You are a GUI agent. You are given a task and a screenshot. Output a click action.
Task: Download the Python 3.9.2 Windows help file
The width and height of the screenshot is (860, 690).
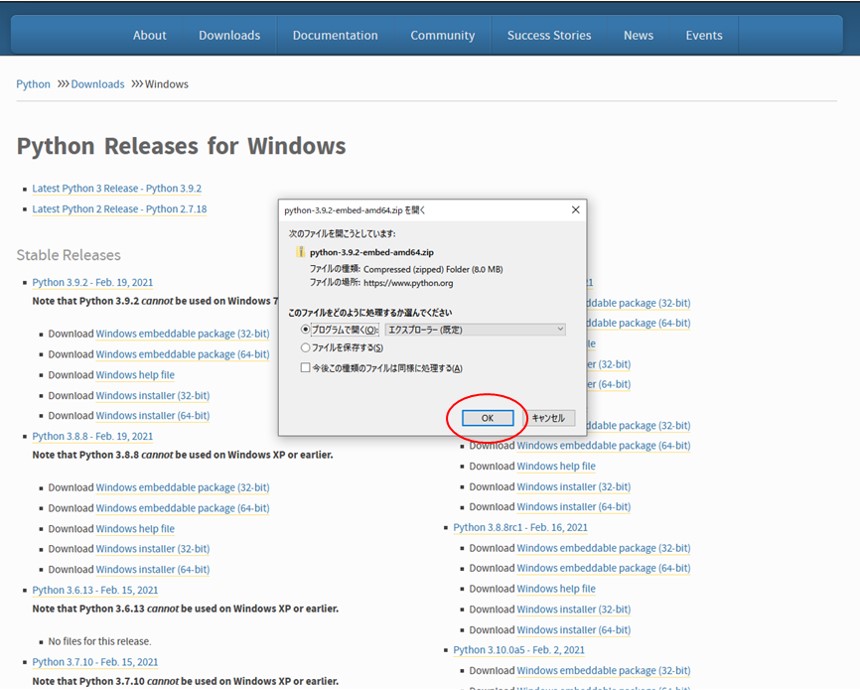(x=135, y=375)
